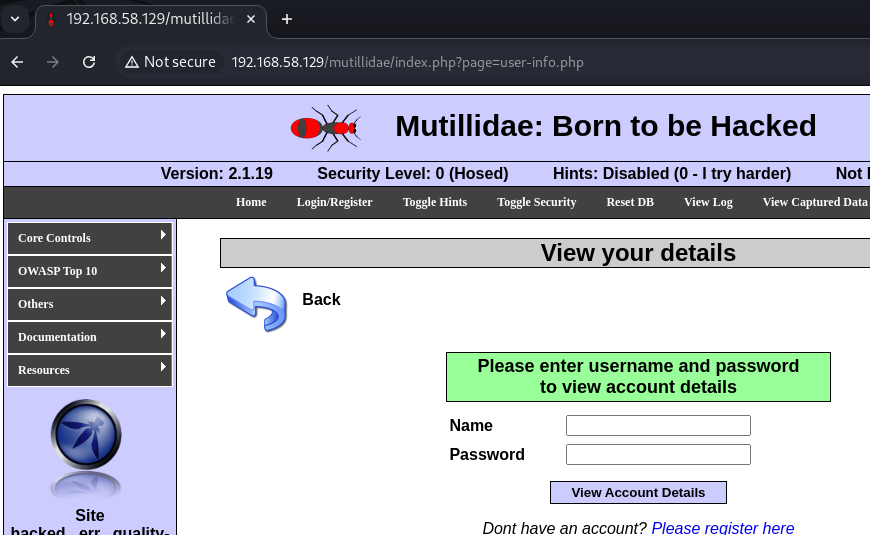This screenshot has height=535, width=870.
Task: Click Toggle Security in the menu
Action: point(536,202)
